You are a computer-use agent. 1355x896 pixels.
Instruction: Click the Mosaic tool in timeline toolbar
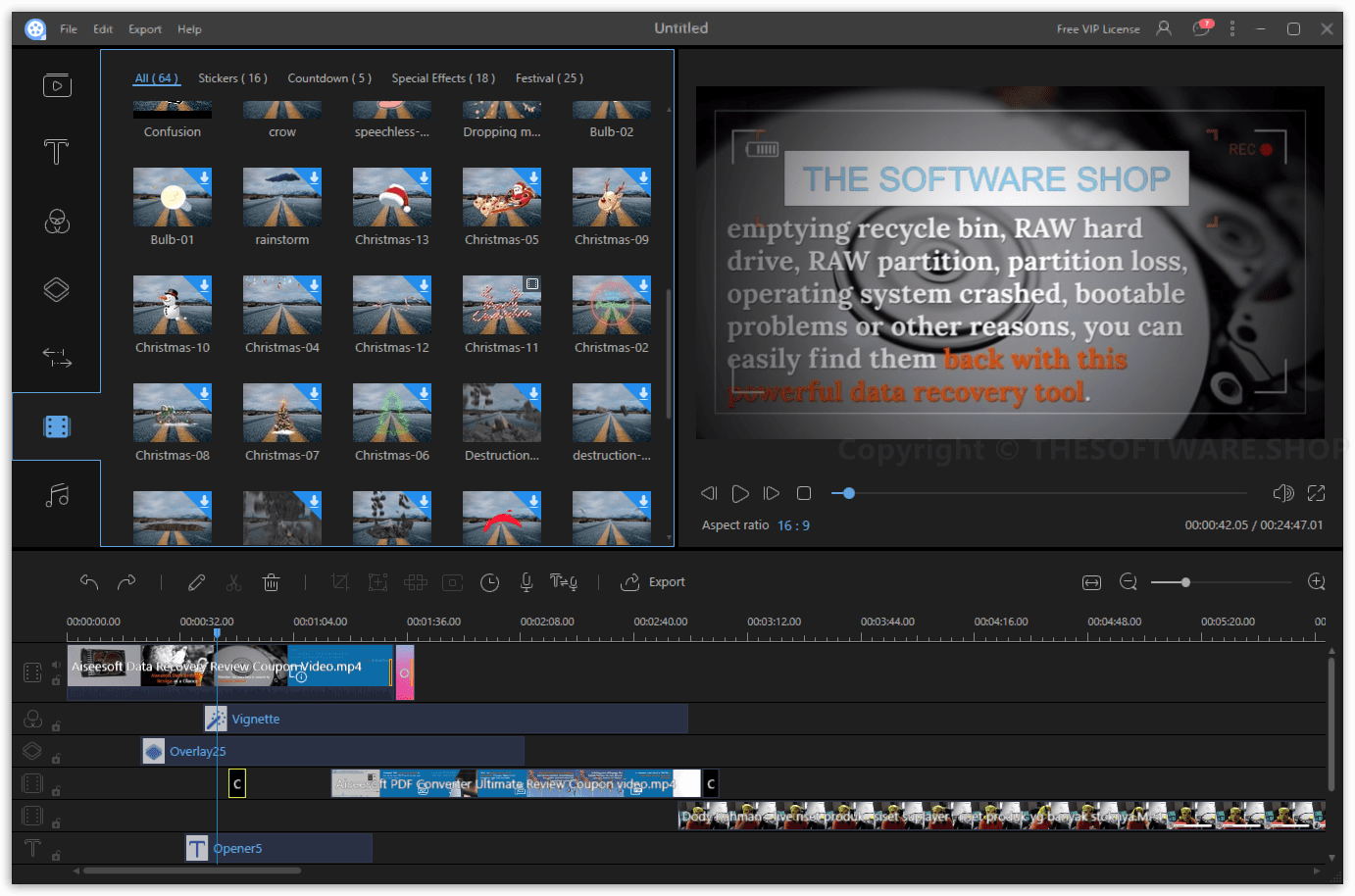[415, 582]
